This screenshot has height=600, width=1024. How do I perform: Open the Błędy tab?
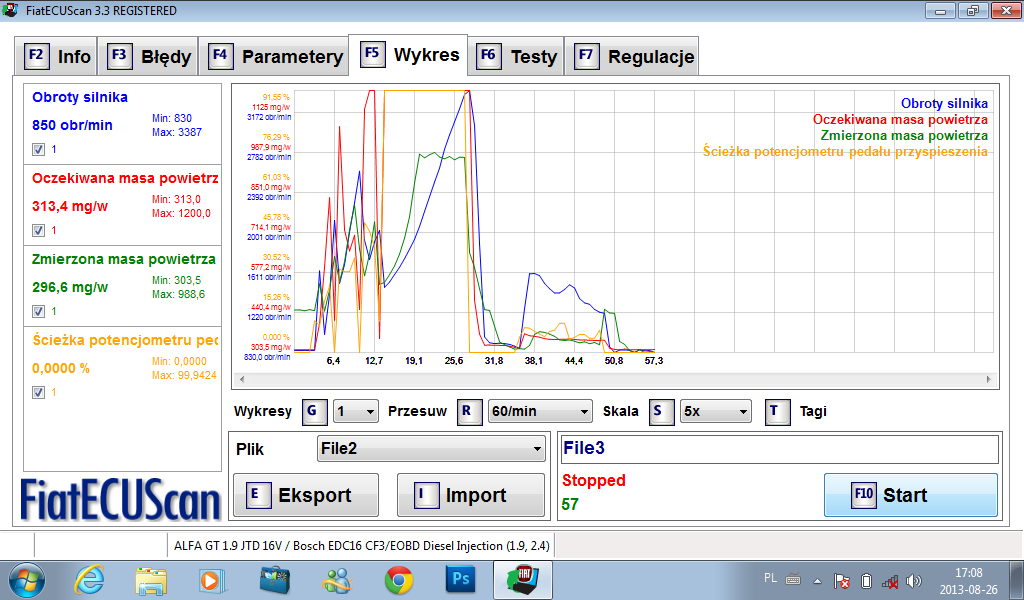[x=149, y=56]
